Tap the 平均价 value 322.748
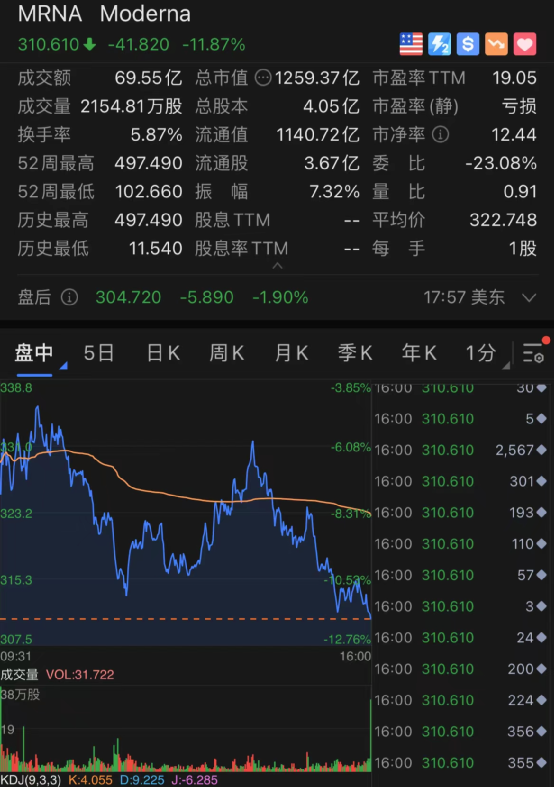554x787 pixels. (x=503, y=220)
